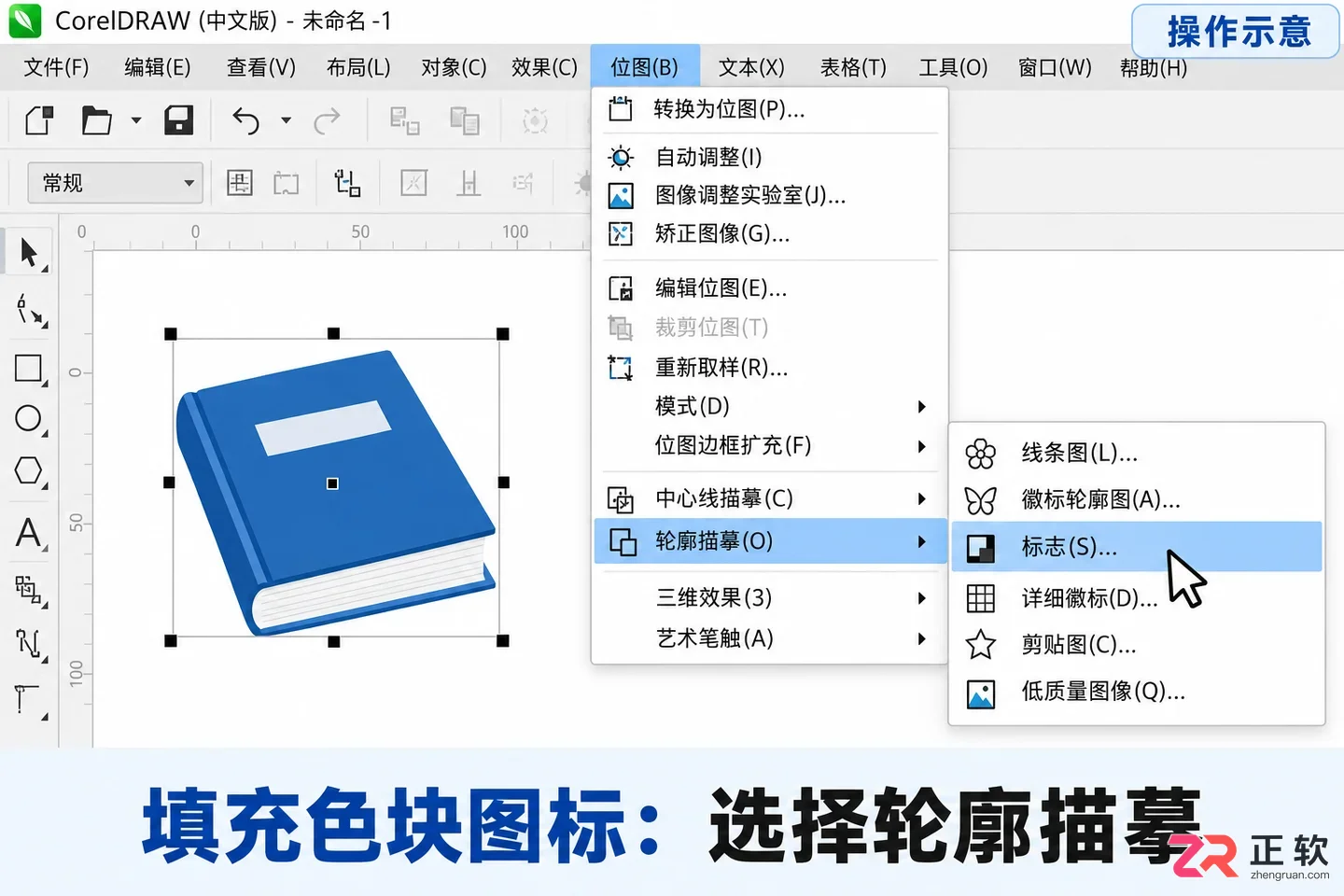This screenshot has height=896, width=1344.
Task: Click the Open folder icon
Action: [96, 120]
